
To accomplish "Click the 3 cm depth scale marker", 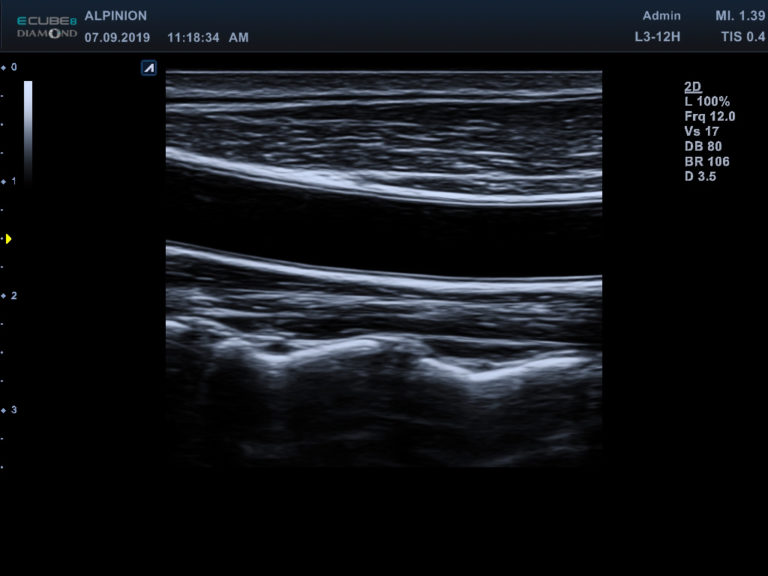I will click(x=10, y=410).
